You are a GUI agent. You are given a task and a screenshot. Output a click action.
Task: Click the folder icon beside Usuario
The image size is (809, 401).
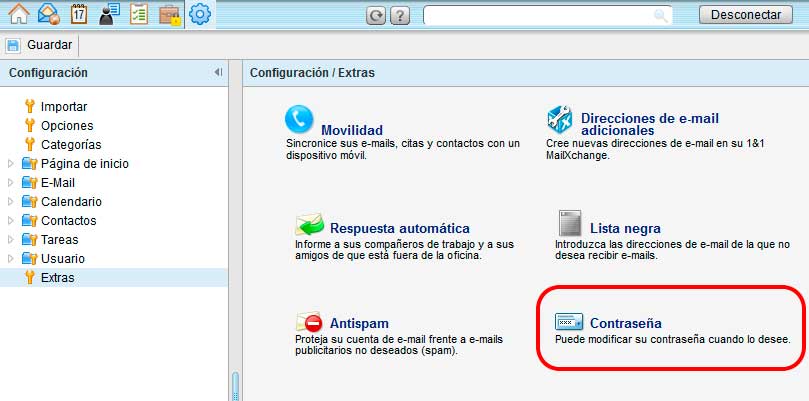click(x=29, y=259)
